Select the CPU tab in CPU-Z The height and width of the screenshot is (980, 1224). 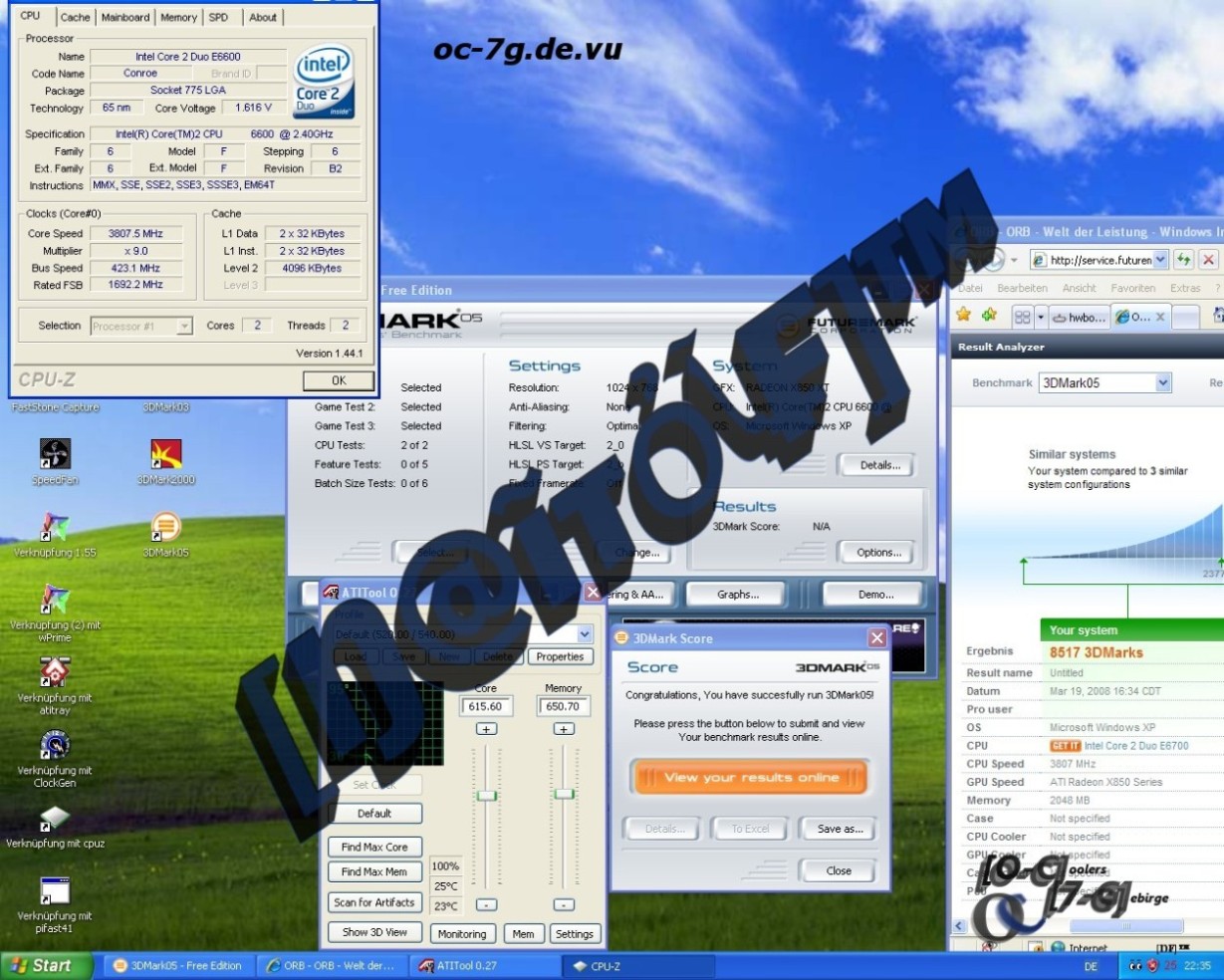coord(31,16)
